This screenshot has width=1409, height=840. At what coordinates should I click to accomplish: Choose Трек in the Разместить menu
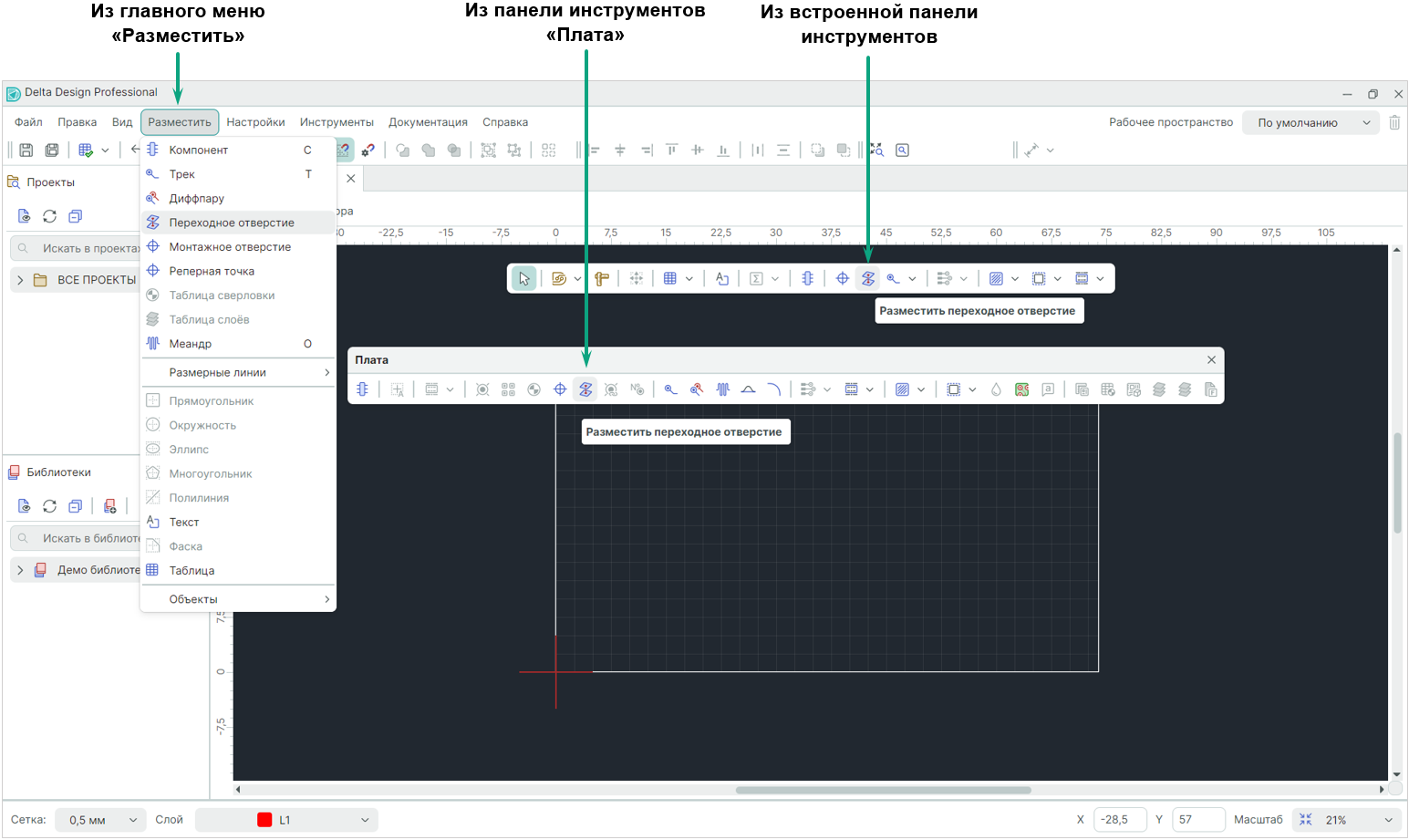[x=239, y=174]
